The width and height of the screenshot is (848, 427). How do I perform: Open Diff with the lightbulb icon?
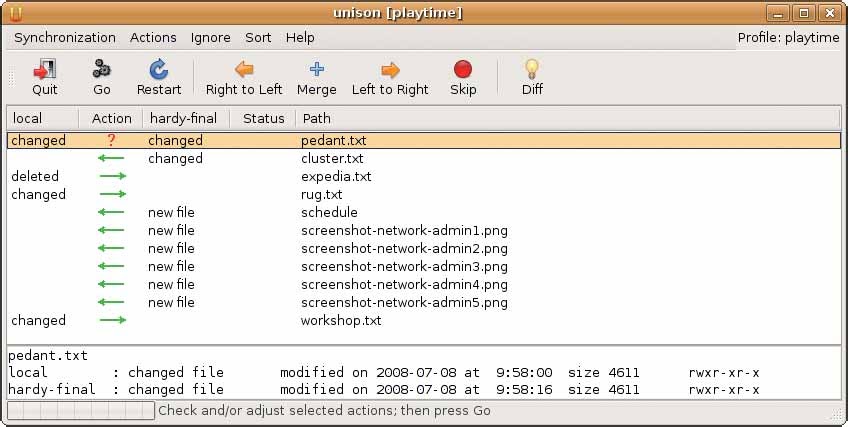pos(532,69)
